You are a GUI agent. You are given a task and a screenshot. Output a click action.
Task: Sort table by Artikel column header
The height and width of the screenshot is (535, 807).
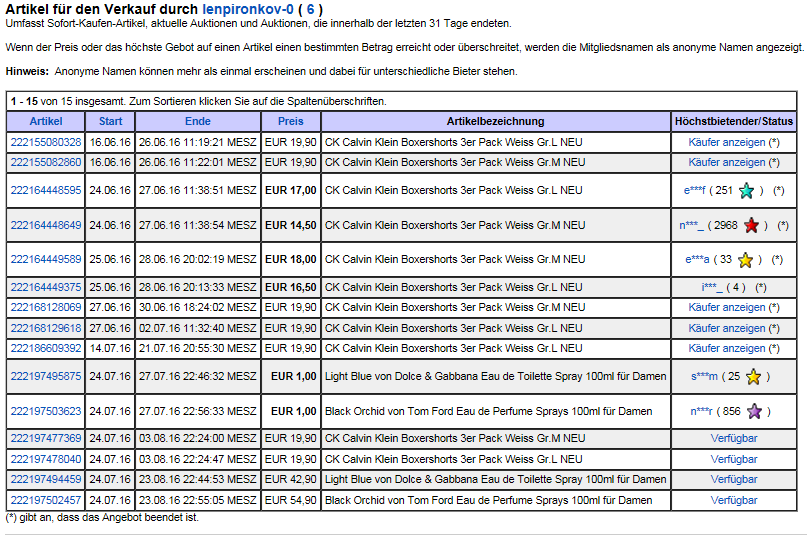pyautogui.click(x=46, y=121)
